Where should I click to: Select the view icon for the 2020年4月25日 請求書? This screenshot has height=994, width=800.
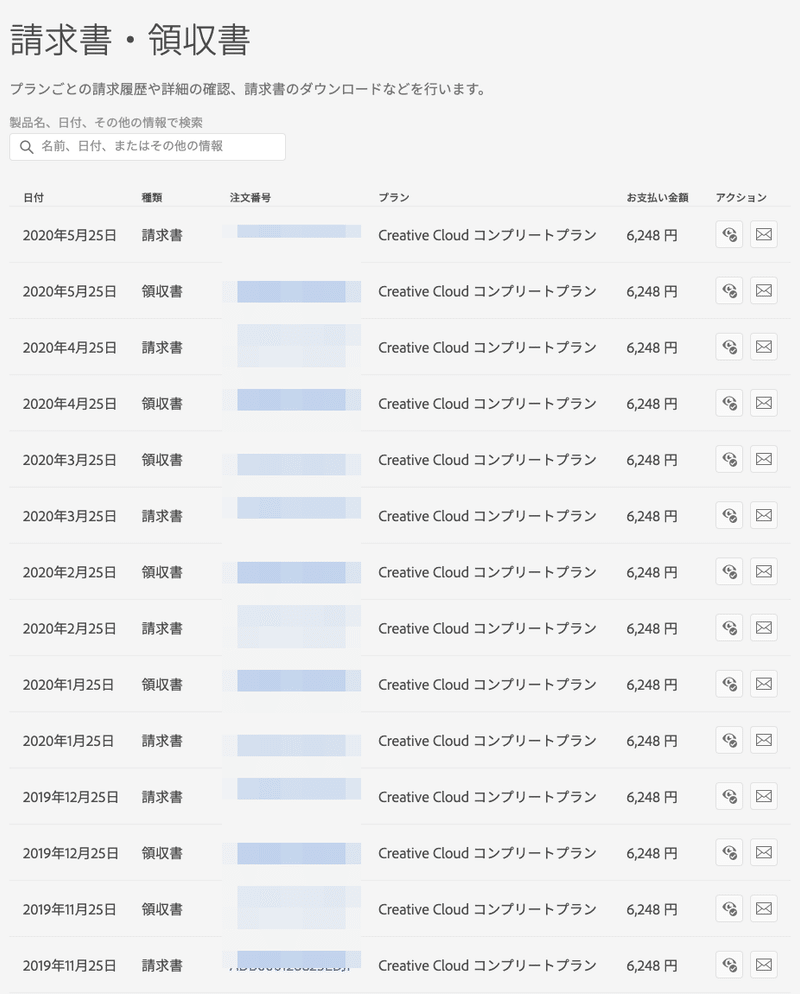[728, 347]
